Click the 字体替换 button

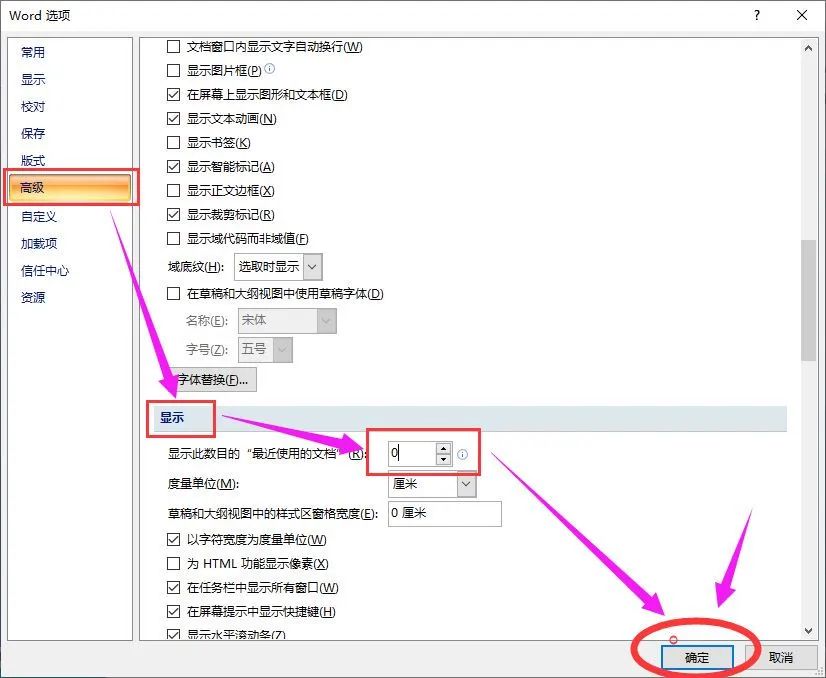click(x=214, y=379)
